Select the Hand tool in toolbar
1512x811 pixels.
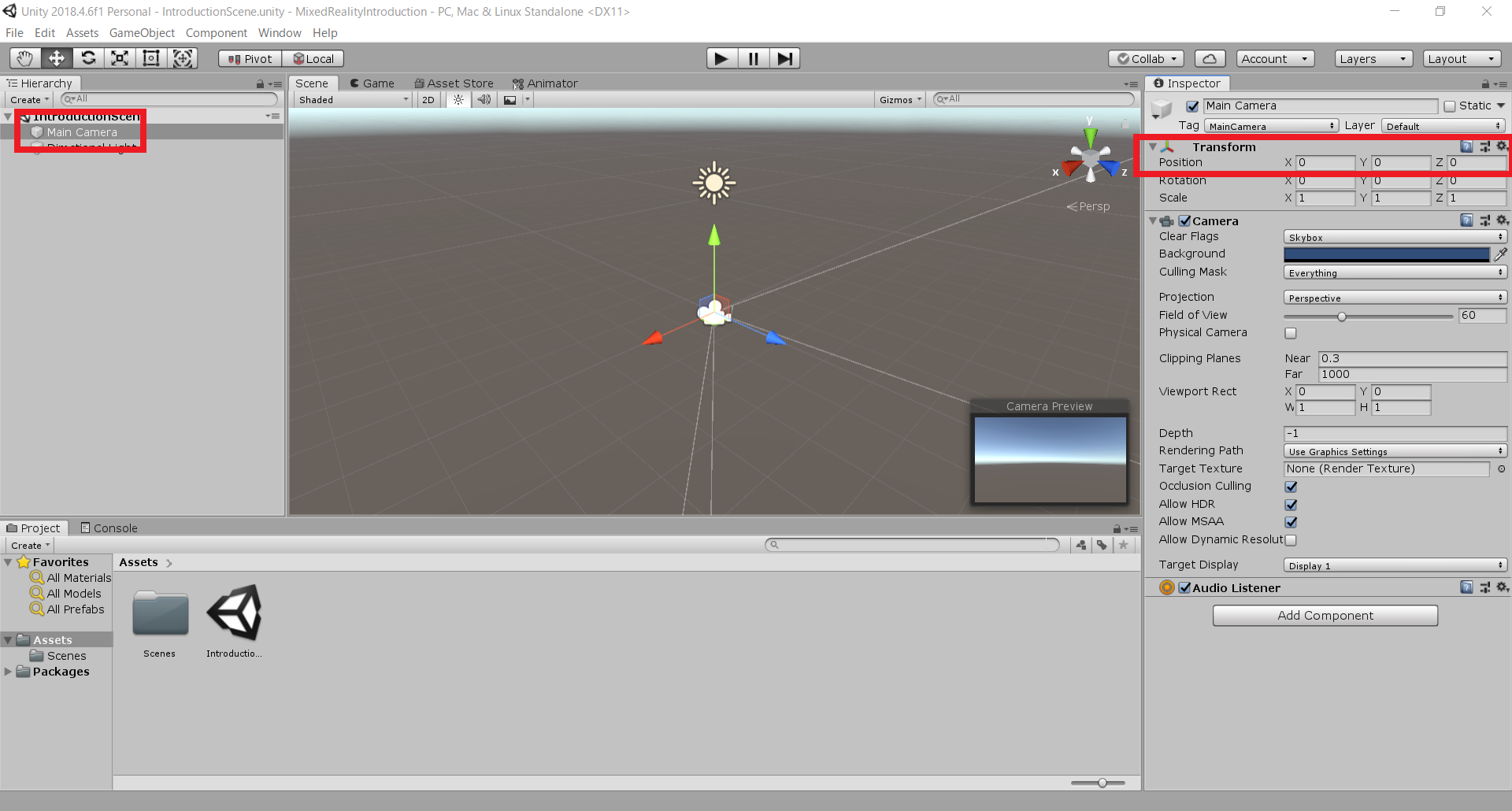point(25,58)
